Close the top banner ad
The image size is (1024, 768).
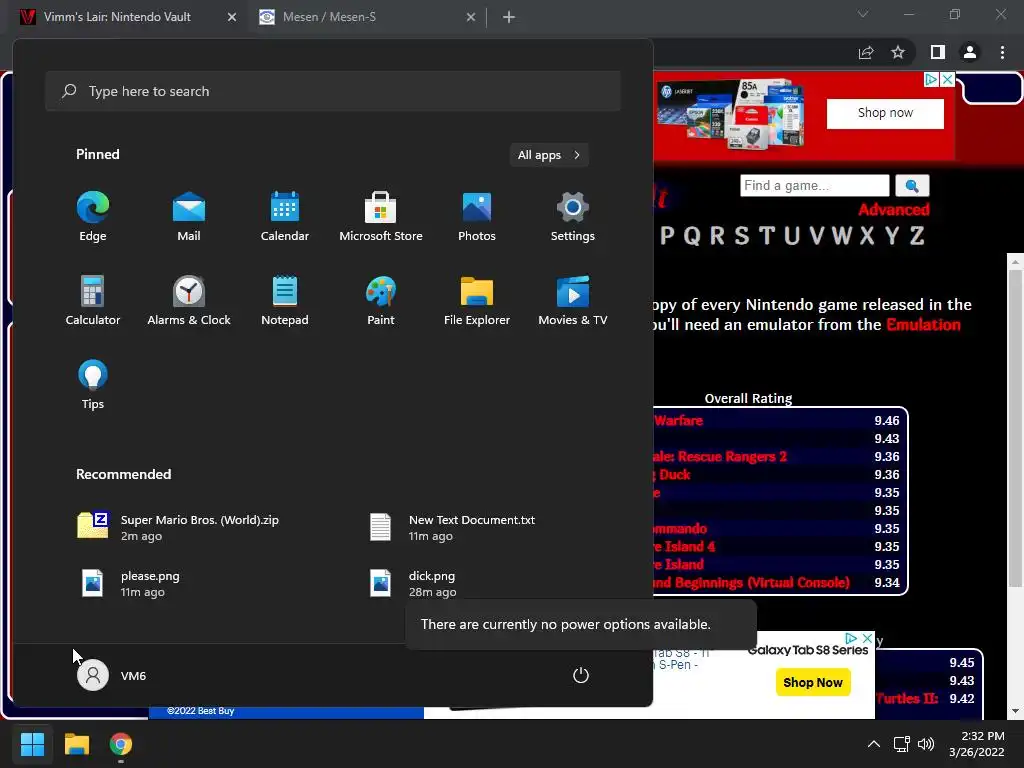(948, 79)
